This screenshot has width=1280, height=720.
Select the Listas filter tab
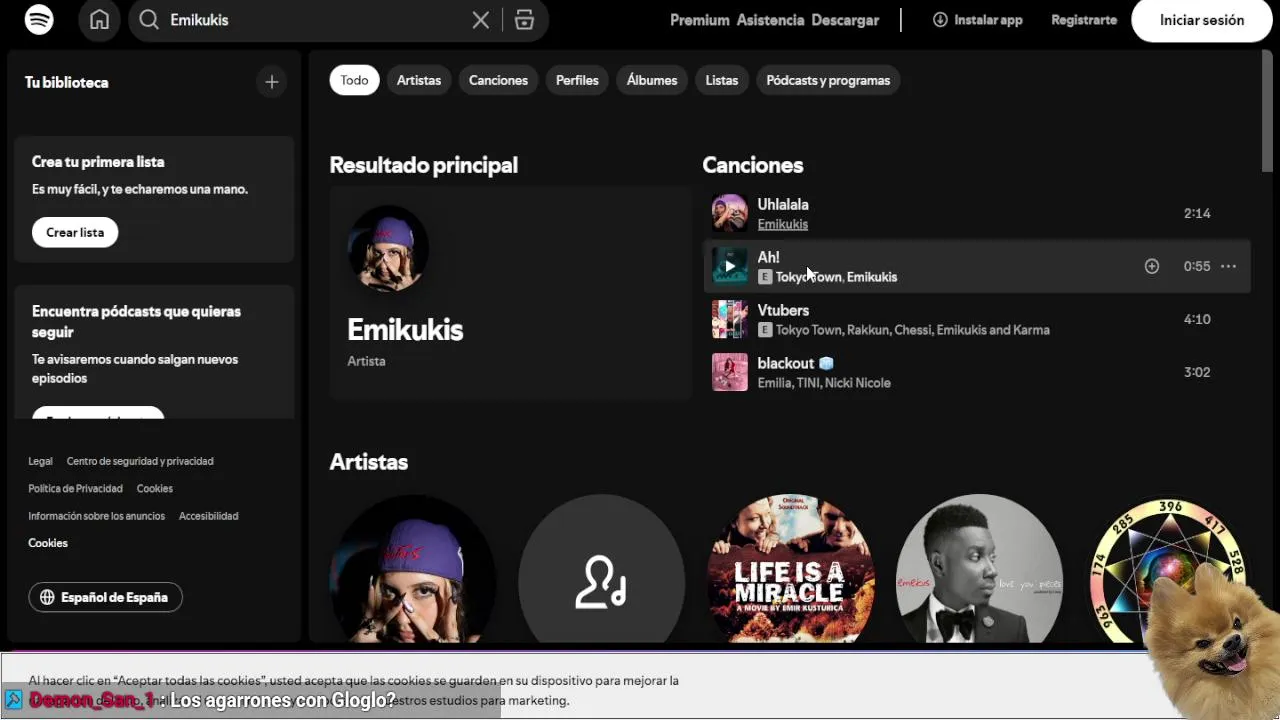point(722,80)
